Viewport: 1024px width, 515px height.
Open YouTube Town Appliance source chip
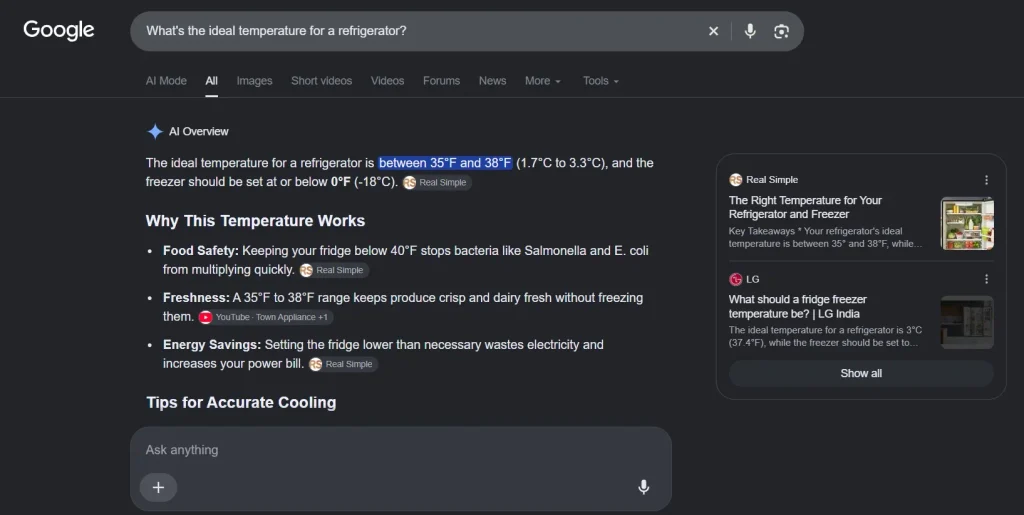[266, 317]
